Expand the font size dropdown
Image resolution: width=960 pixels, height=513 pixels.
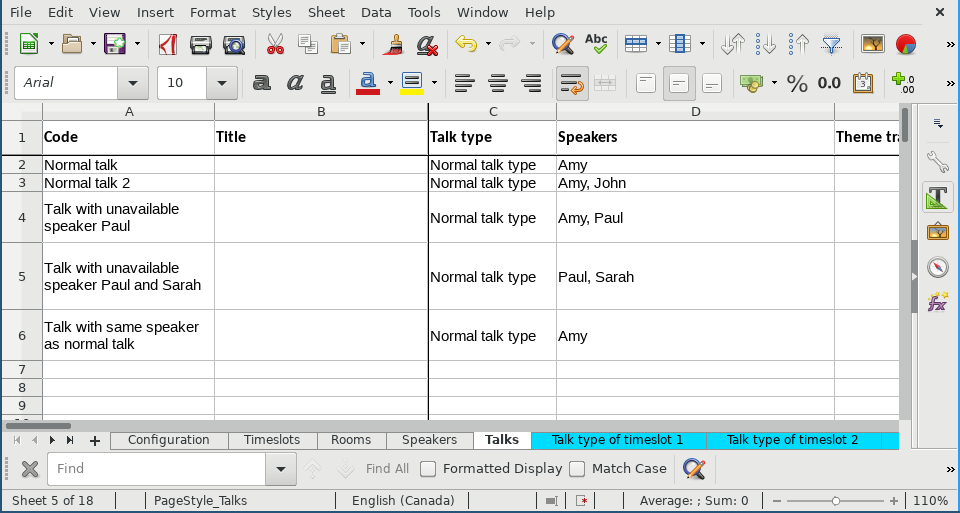pos(222,84)
